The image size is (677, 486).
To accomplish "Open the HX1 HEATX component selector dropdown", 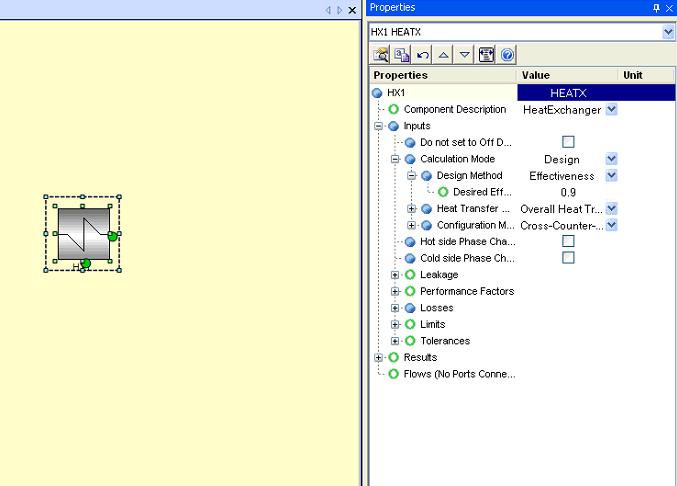I will click(x=668, y=32).
